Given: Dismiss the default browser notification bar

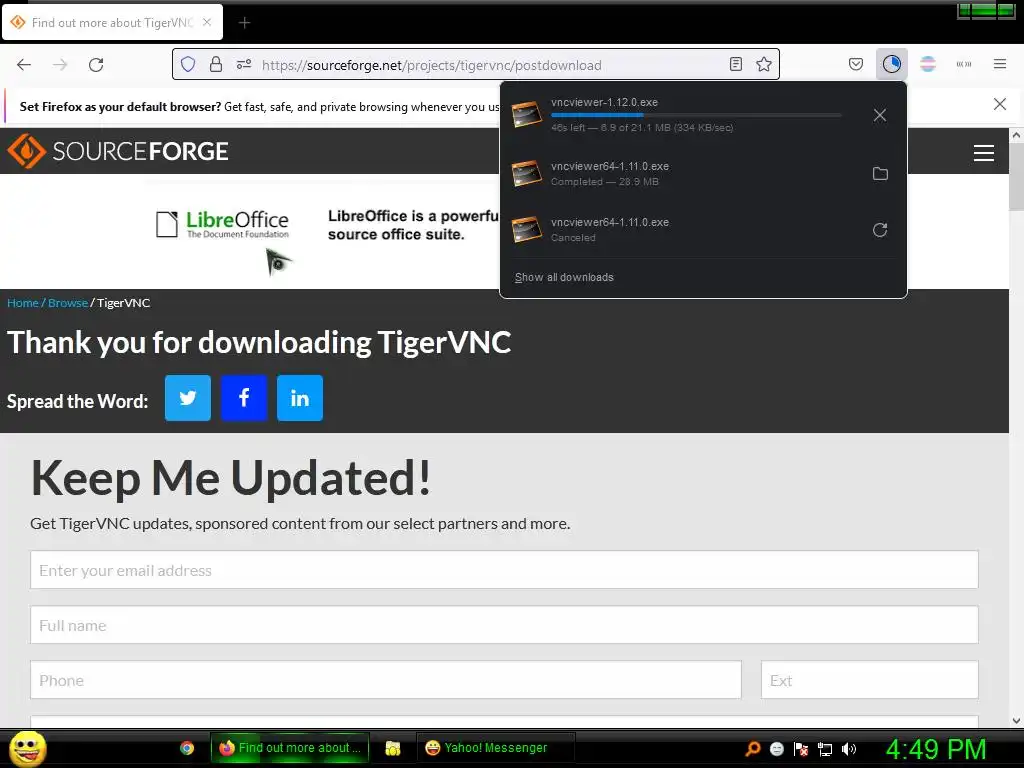Looking at the screenshot, I should pos(999,104).
